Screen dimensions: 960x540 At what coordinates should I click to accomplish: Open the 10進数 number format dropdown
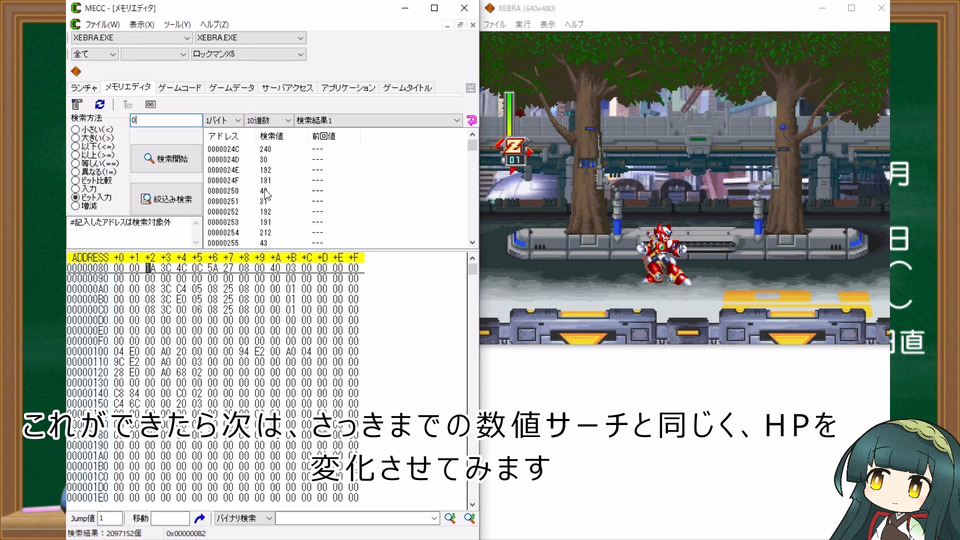tap(268, 121)
